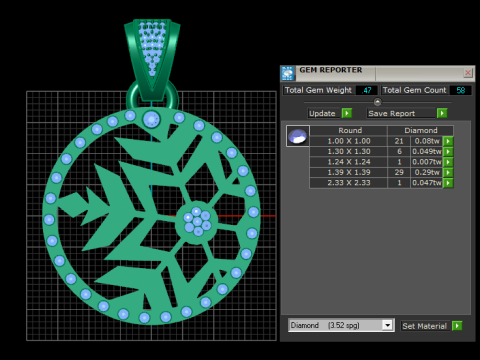This screenshot has height=360, width=480.
Task: Click the Total Gem Count value 58
Action: pos(461,90)
